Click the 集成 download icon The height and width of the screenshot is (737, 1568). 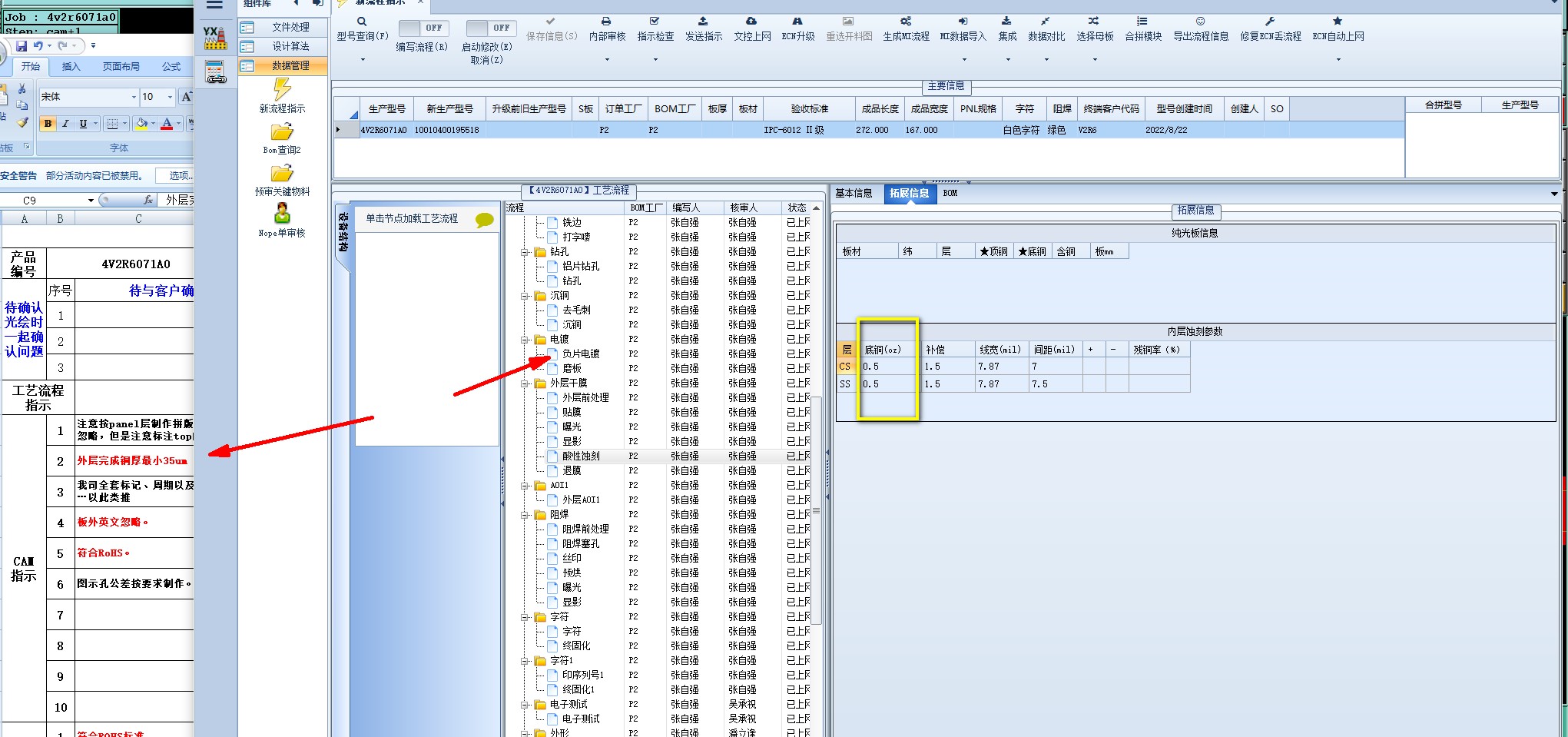1006,22
